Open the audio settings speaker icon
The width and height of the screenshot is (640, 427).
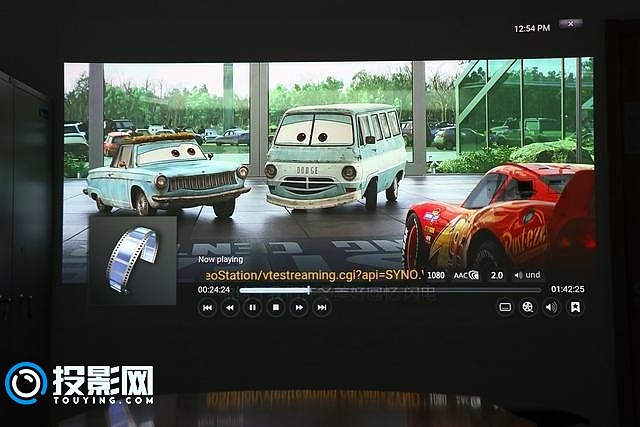[551, 307]
